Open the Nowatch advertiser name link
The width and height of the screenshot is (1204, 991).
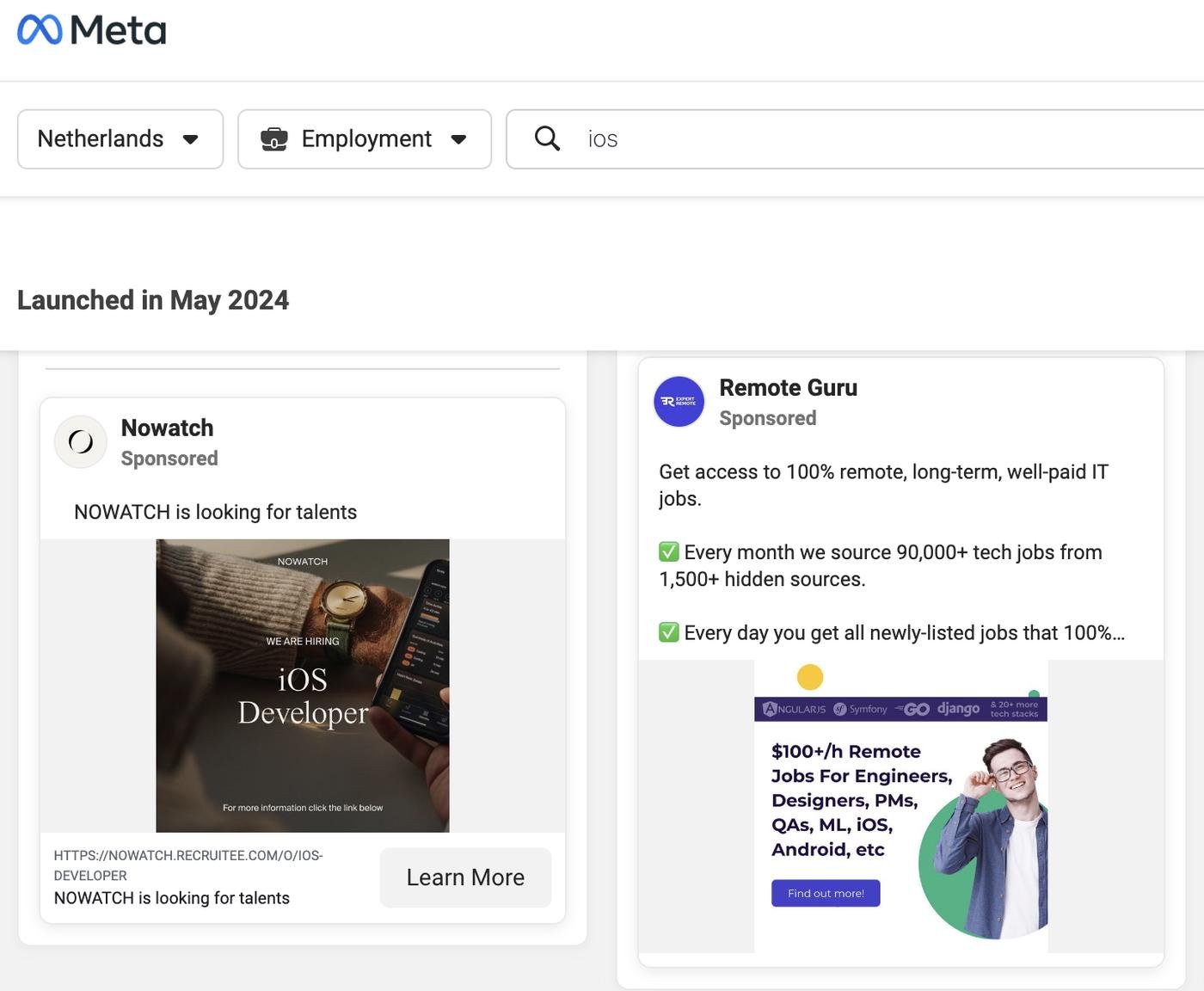[167, 428]
